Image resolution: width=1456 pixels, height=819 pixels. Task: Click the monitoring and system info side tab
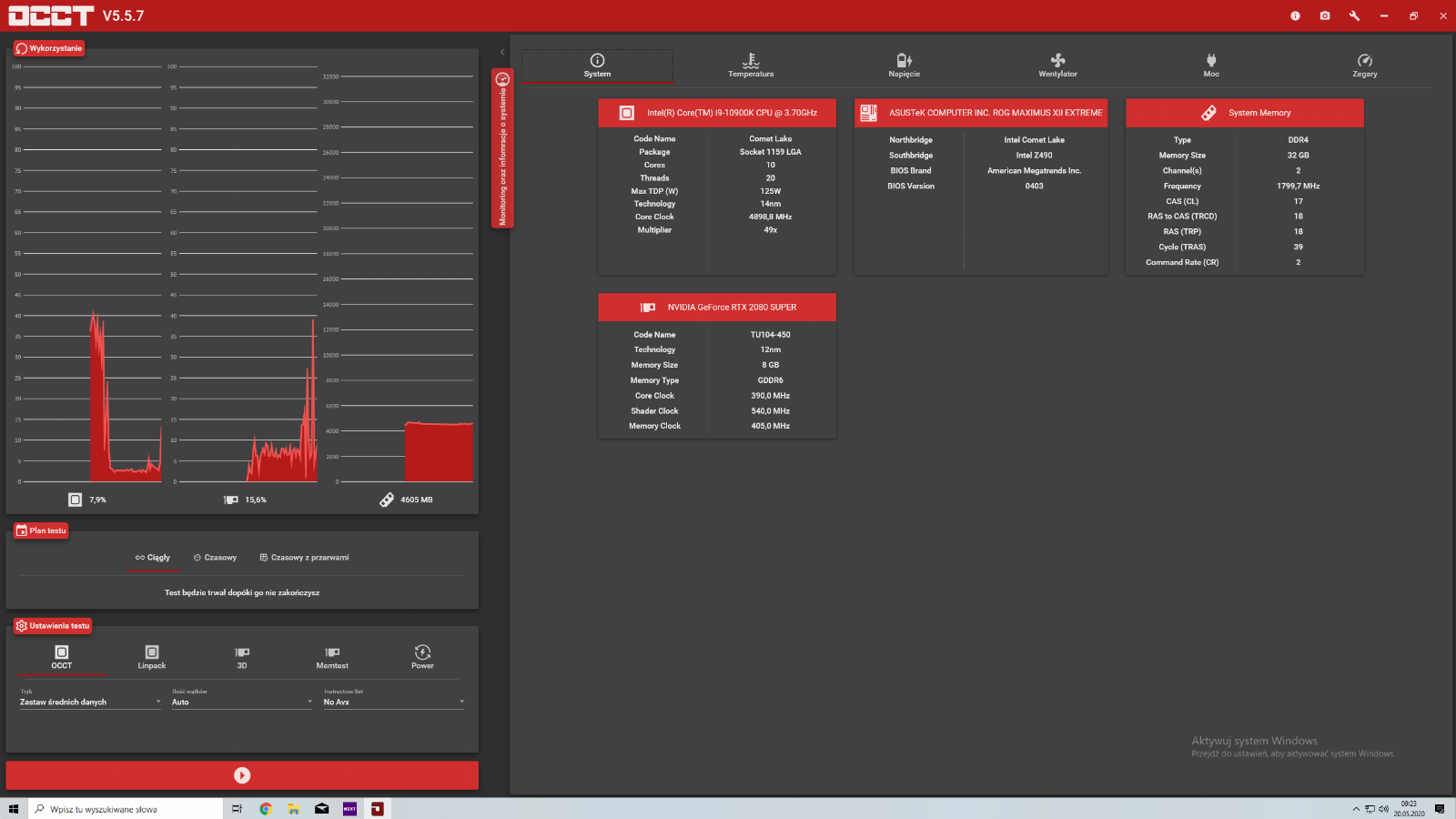(x=502, y=147)
